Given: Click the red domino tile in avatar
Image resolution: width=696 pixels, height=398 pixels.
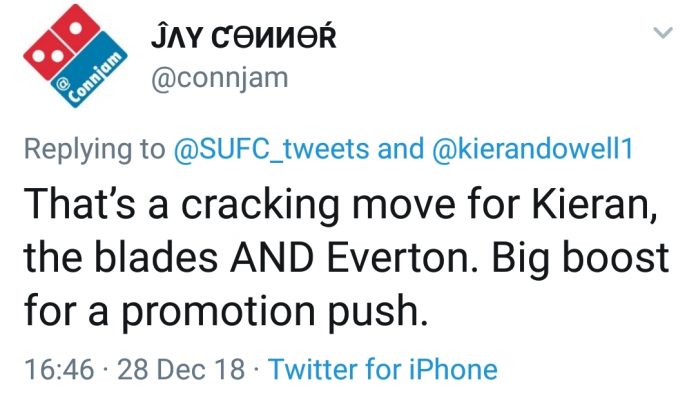Looking at the screenshot, I should [x=61, y=42].
